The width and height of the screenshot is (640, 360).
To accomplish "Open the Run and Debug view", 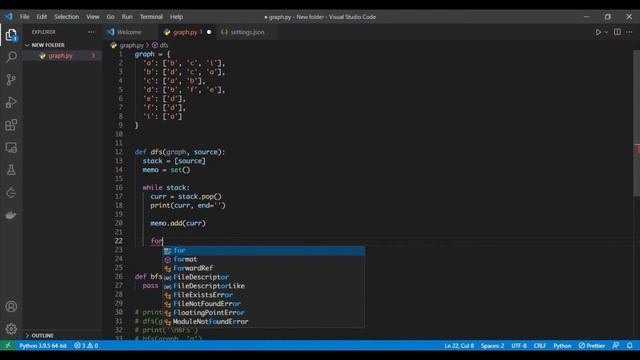I will pos(11,102).
